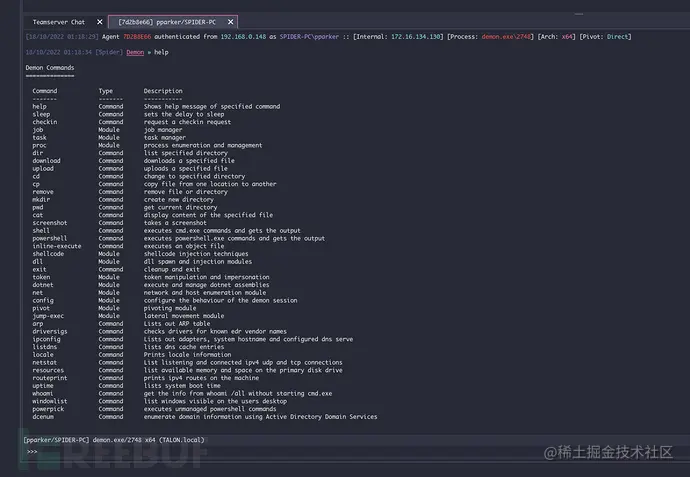Click the 'Type' column header
The image size is (690, 477).
tap(106, 91)
